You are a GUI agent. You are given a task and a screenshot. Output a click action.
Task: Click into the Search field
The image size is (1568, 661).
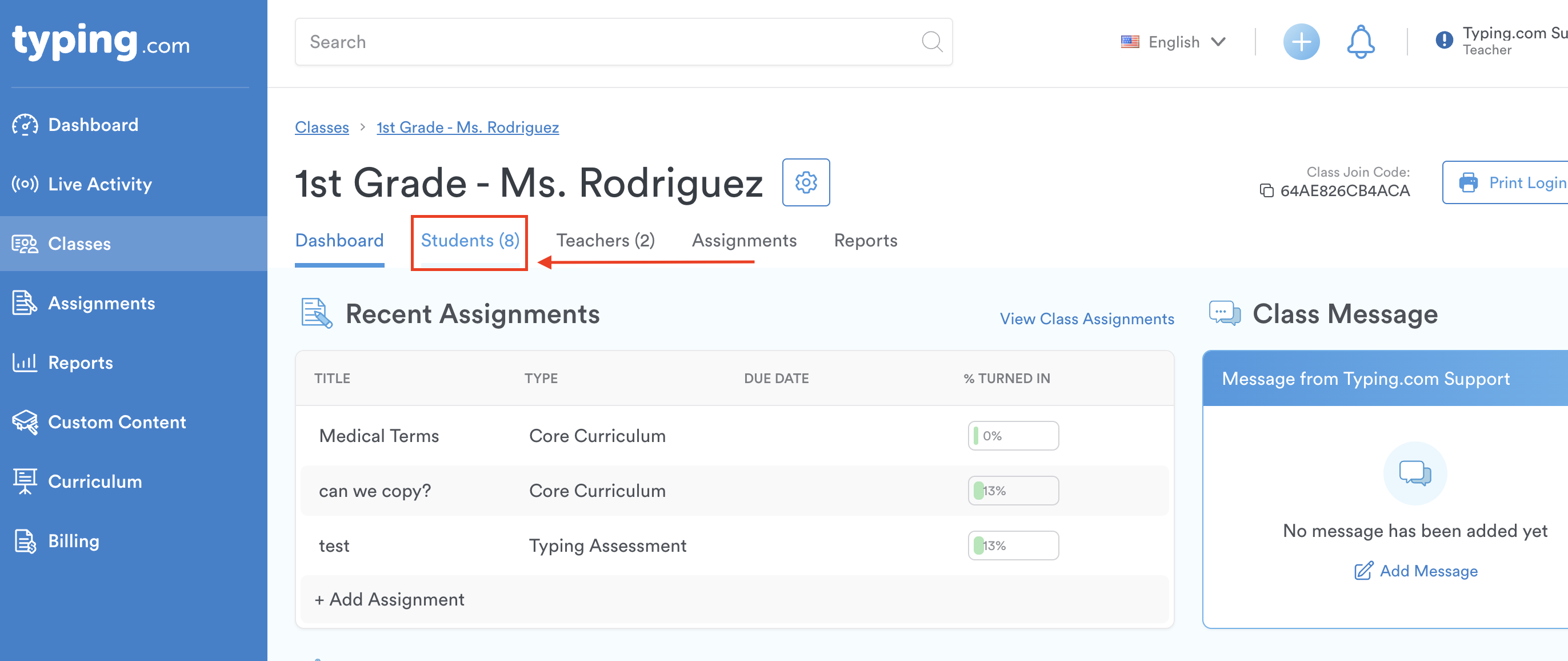609,42
